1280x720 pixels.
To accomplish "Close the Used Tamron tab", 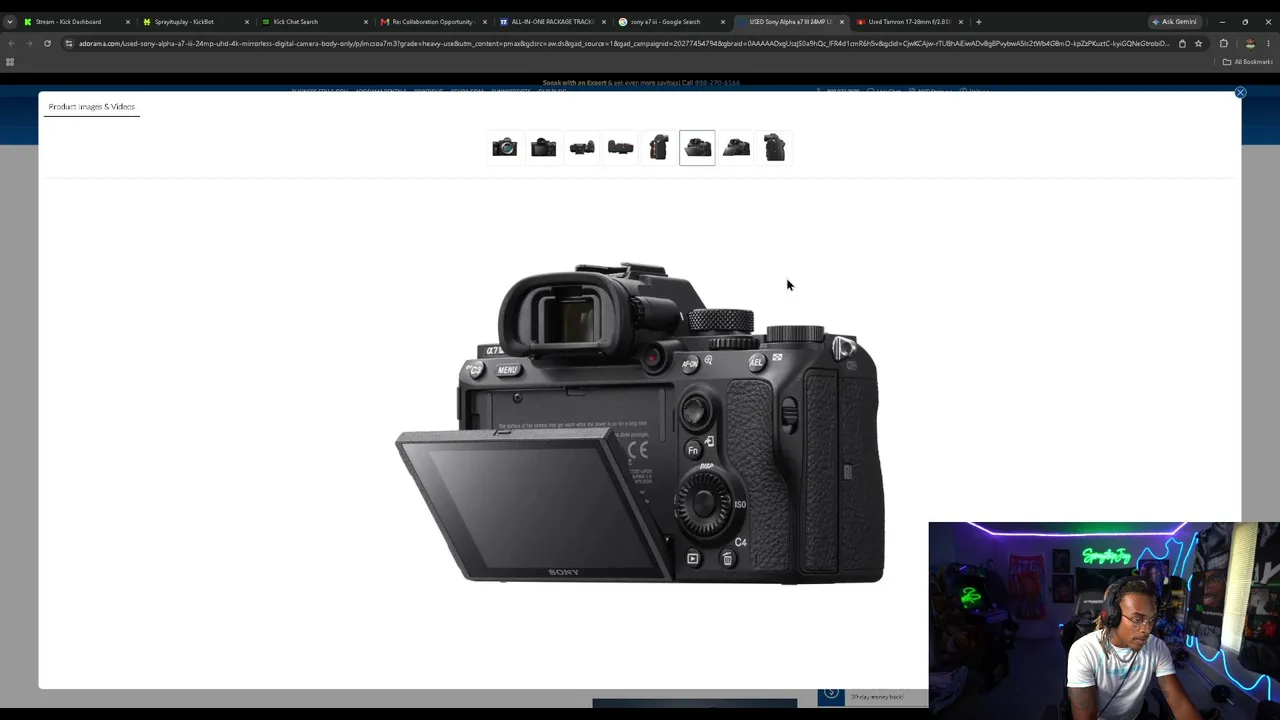I will click(960, 22).
